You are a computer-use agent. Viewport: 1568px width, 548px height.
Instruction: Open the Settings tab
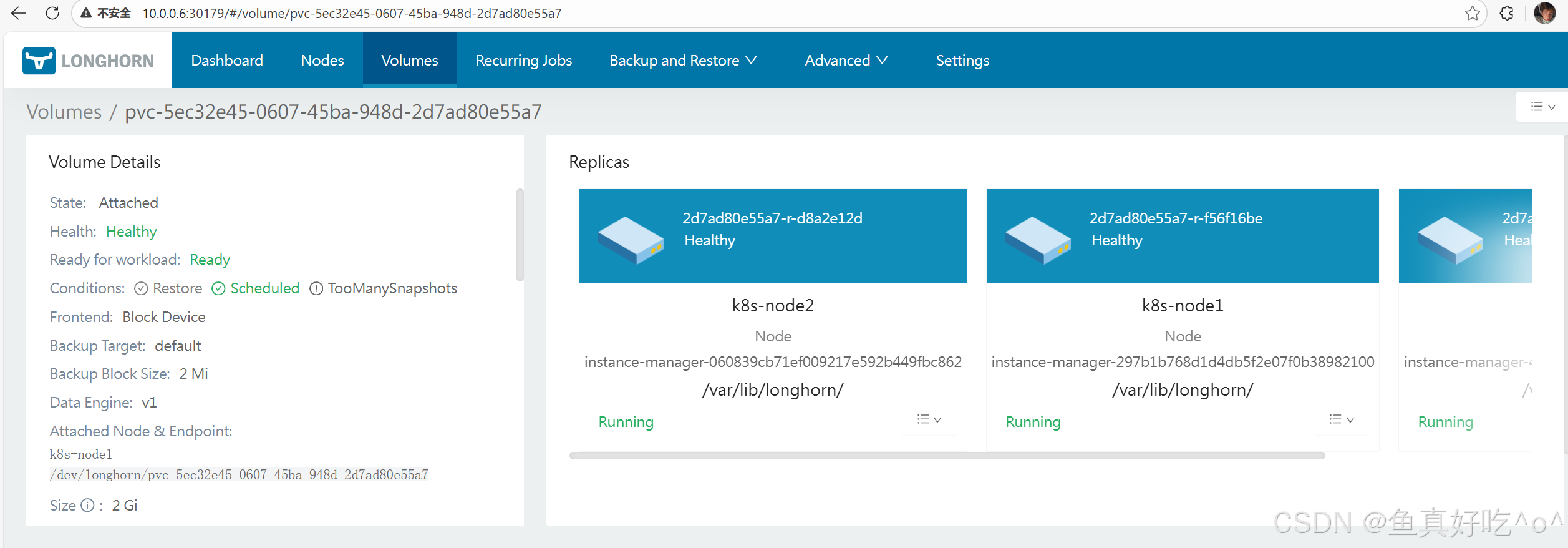(962, 61)
